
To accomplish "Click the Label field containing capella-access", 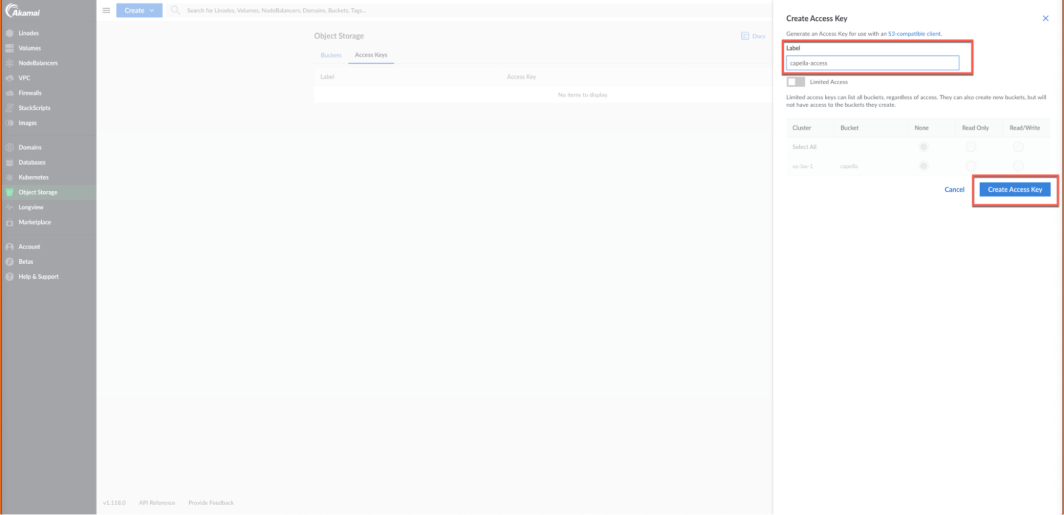I will click(x=872, y=63).
